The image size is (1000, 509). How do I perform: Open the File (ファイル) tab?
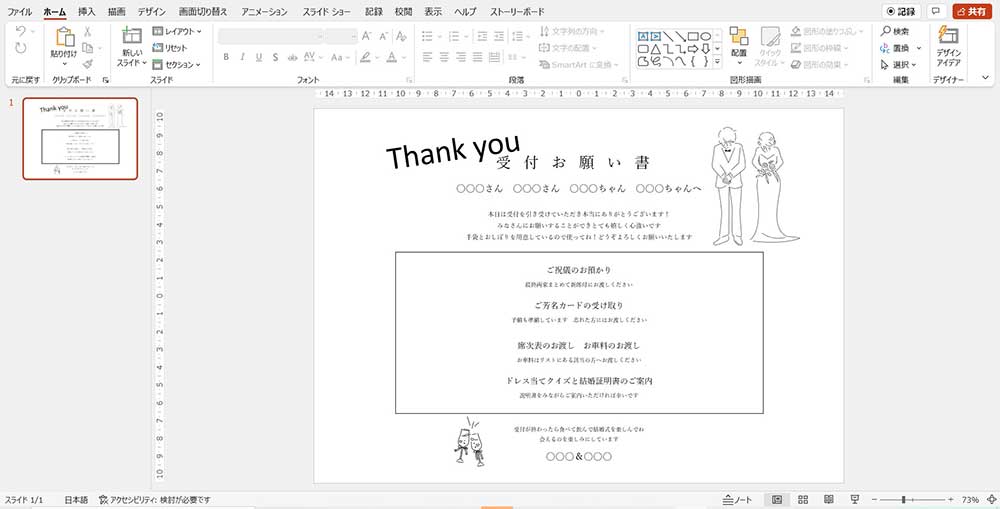(x=19, y=11)
